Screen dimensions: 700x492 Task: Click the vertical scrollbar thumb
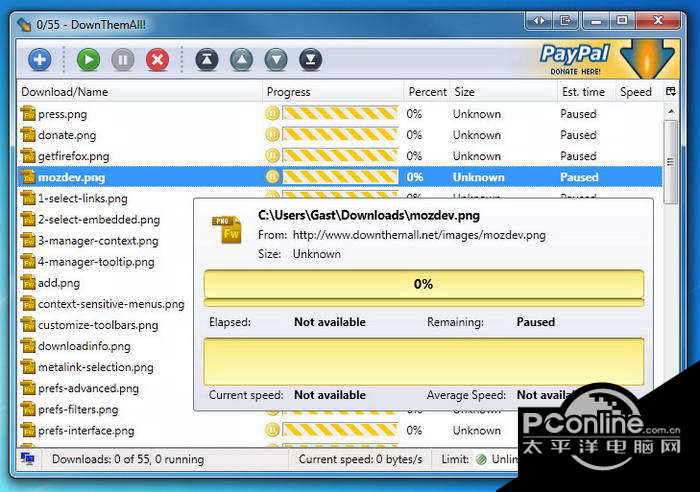click(x=671, y=162)
